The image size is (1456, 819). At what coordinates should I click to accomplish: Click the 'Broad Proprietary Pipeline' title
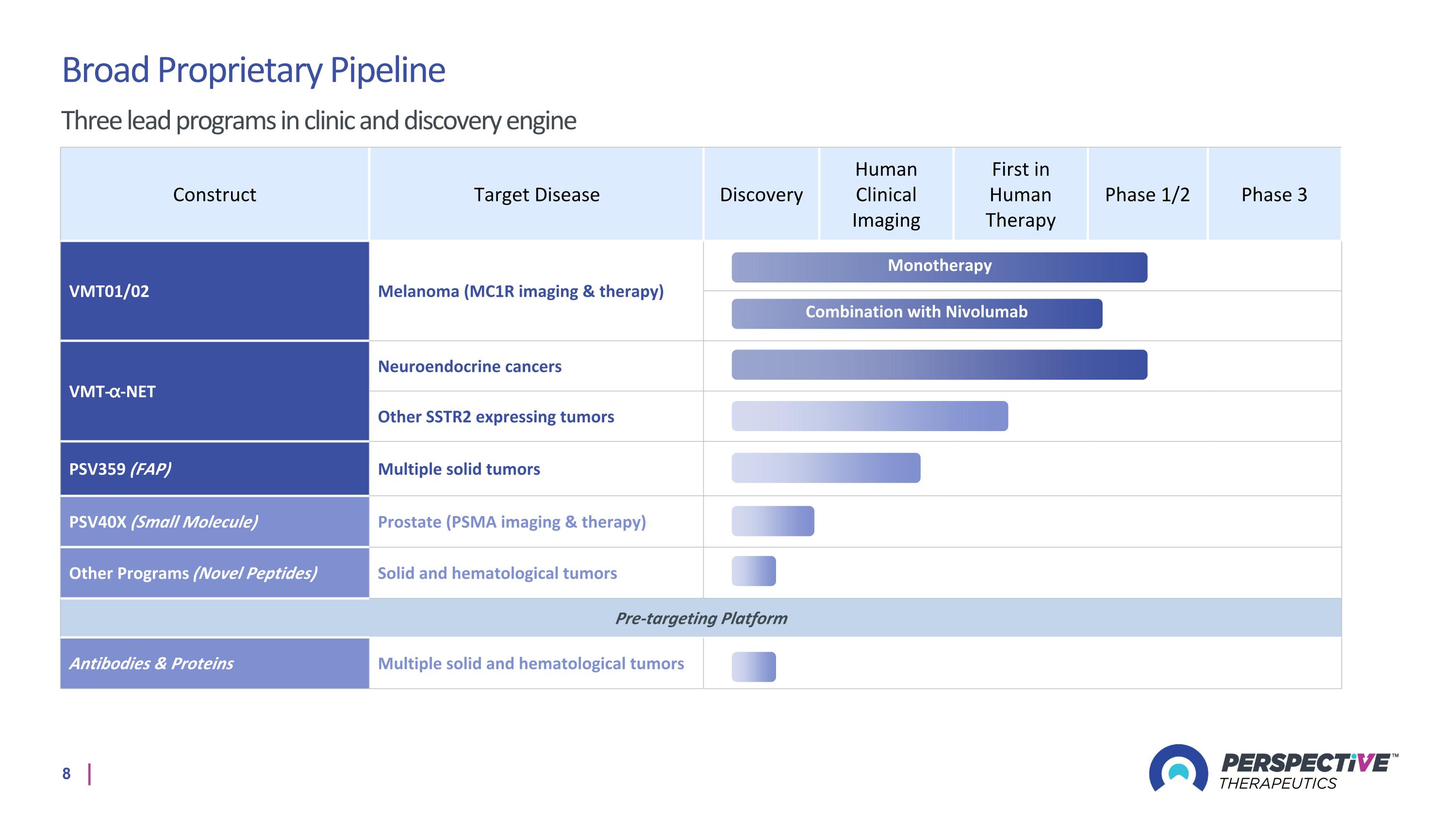click(x=253, y=70)
